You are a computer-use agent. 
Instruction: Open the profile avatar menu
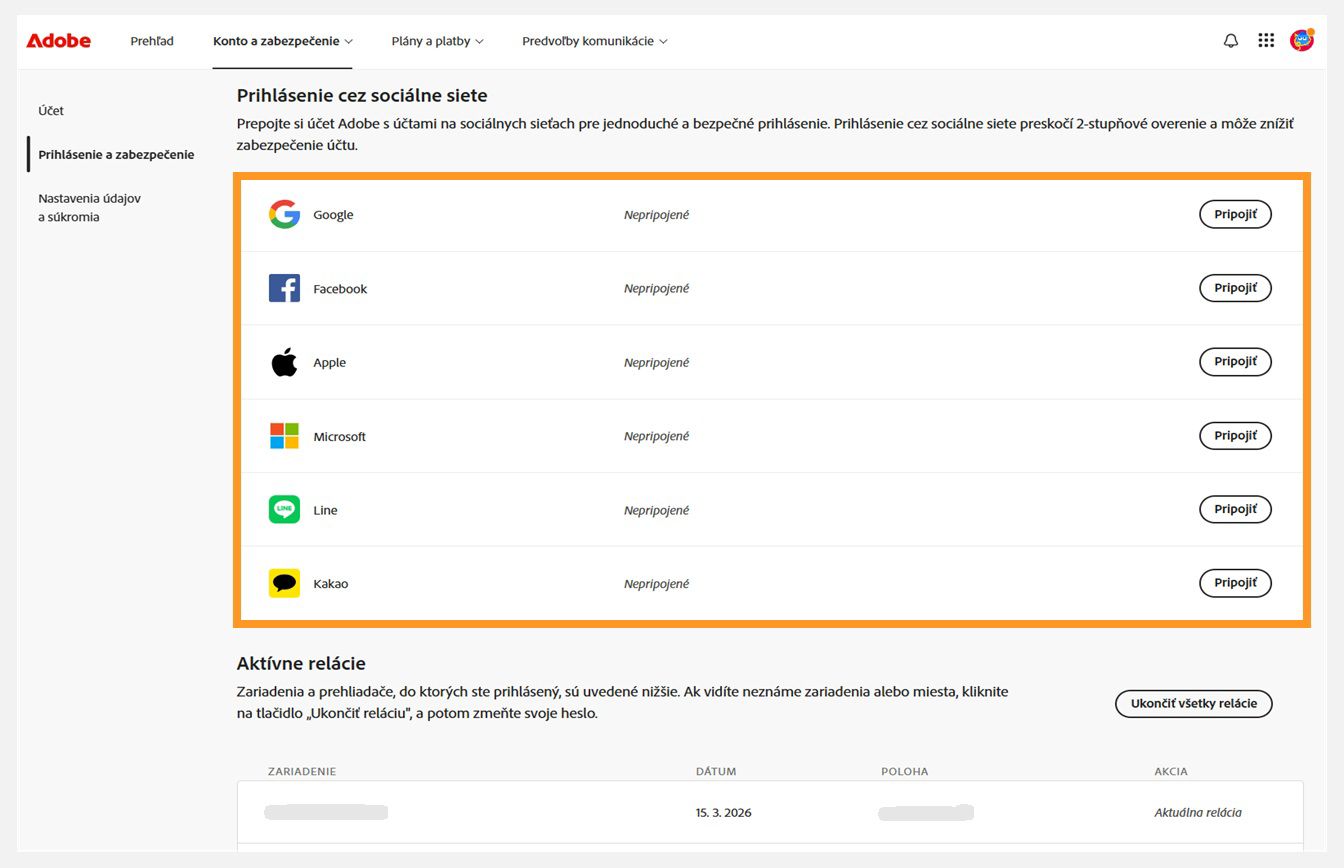[1302, 40]
